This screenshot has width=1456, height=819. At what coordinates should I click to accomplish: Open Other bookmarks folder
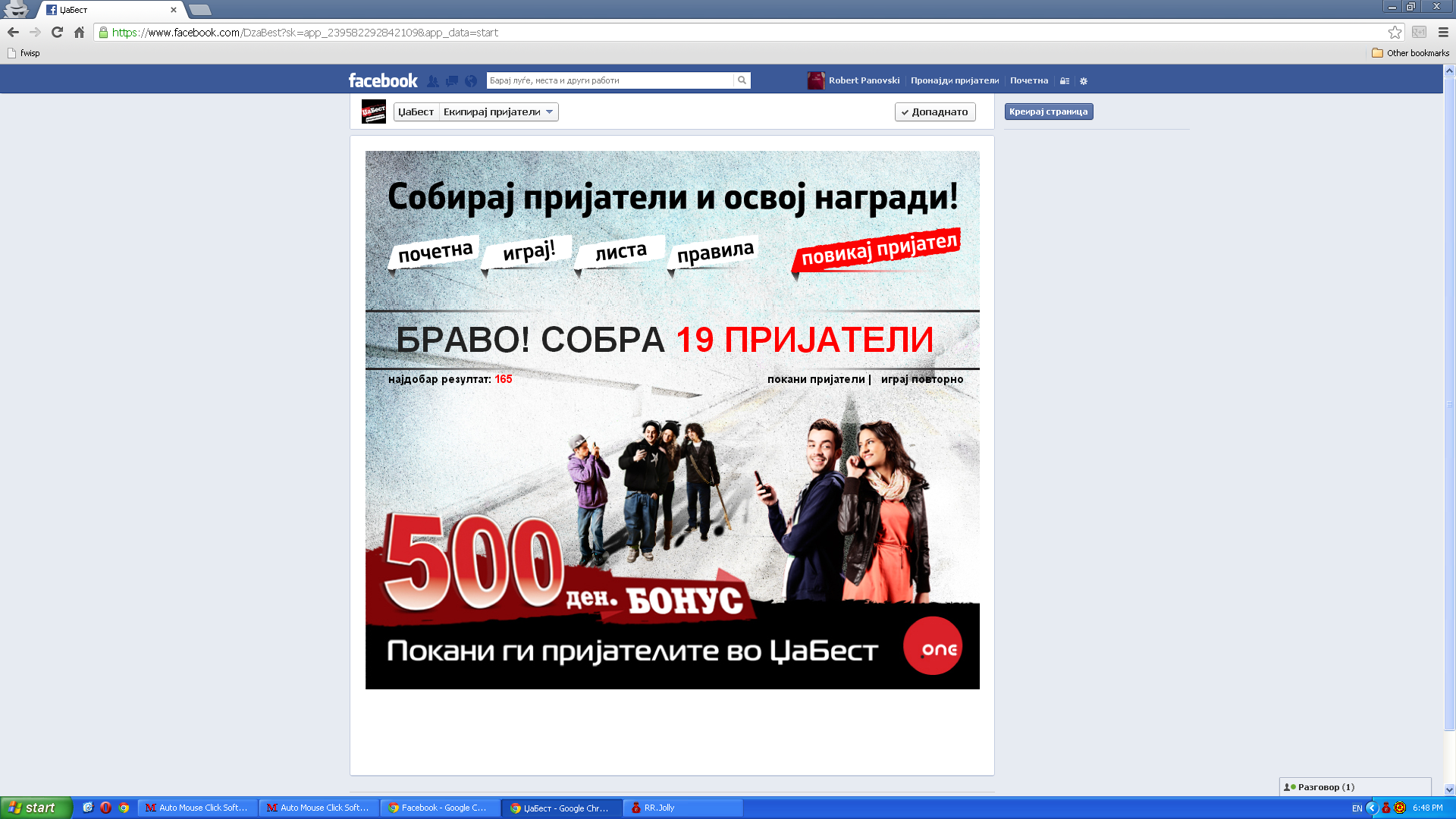(1410, 53)
